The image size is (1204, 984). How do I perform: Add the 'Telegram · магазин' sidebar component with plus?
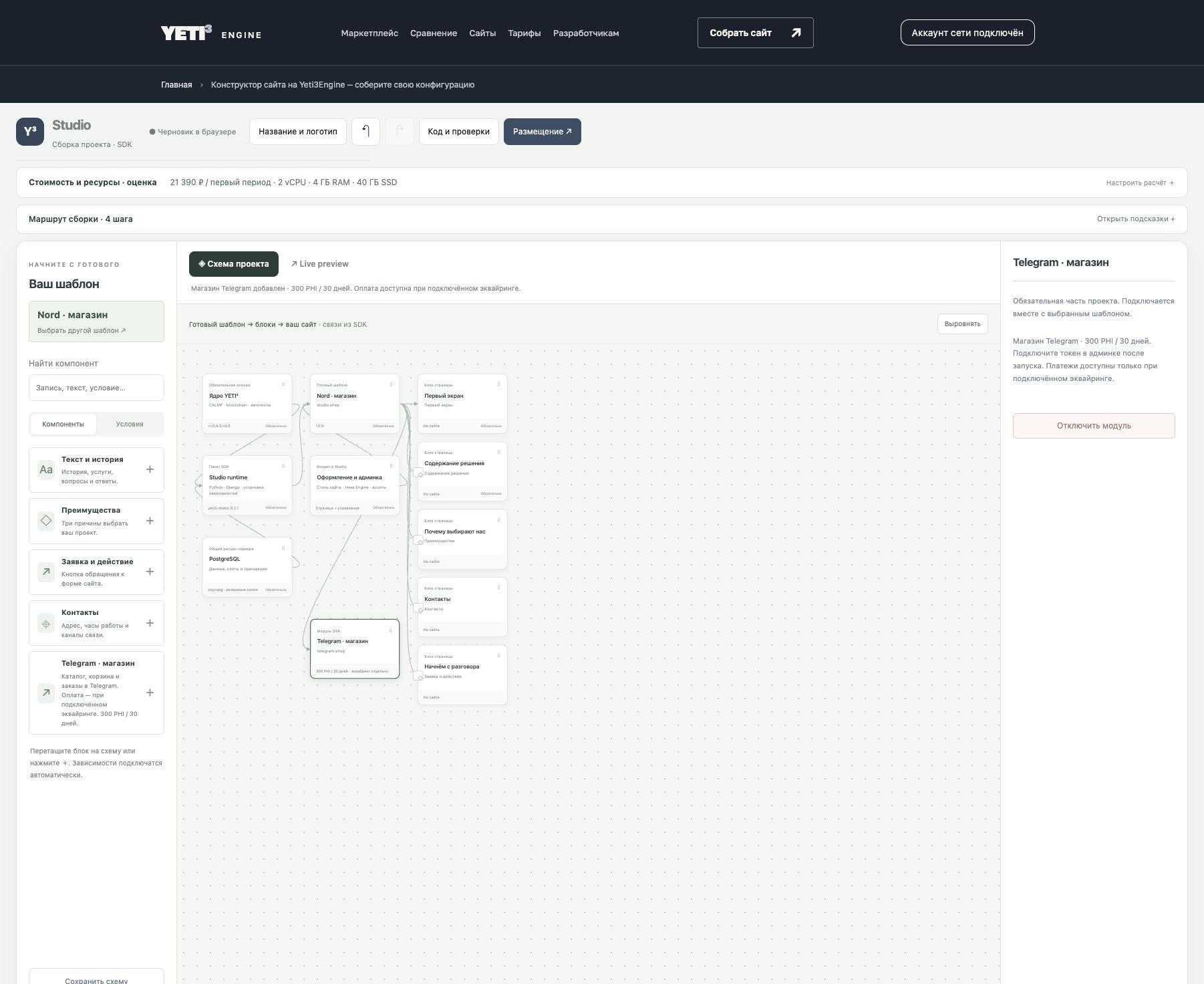(150, 693)
